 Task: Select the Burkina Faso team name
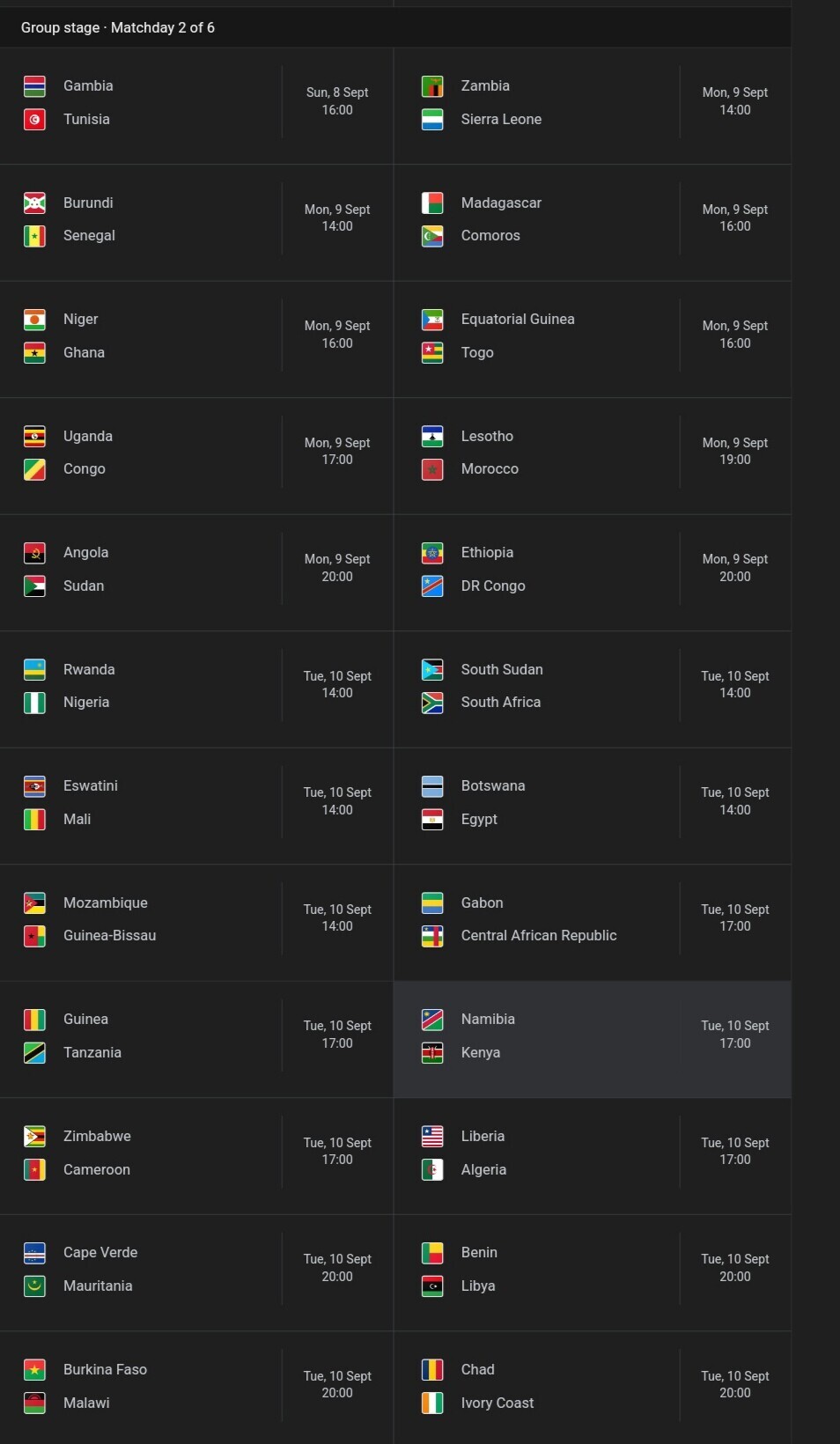click(105, 1370)
